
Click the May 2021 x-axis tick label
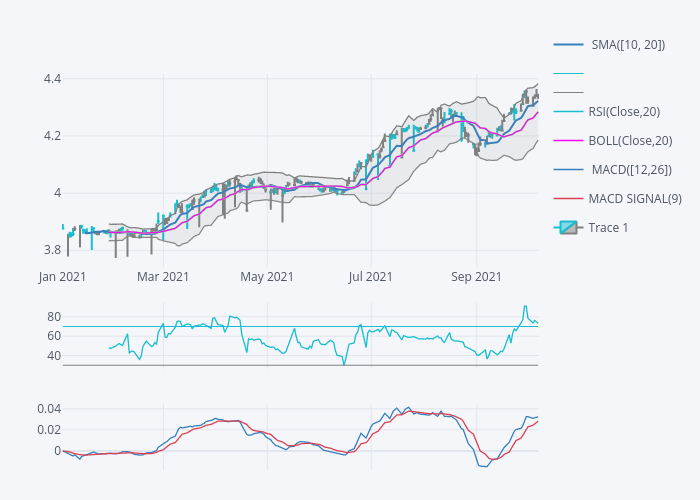tap(267, 277)
